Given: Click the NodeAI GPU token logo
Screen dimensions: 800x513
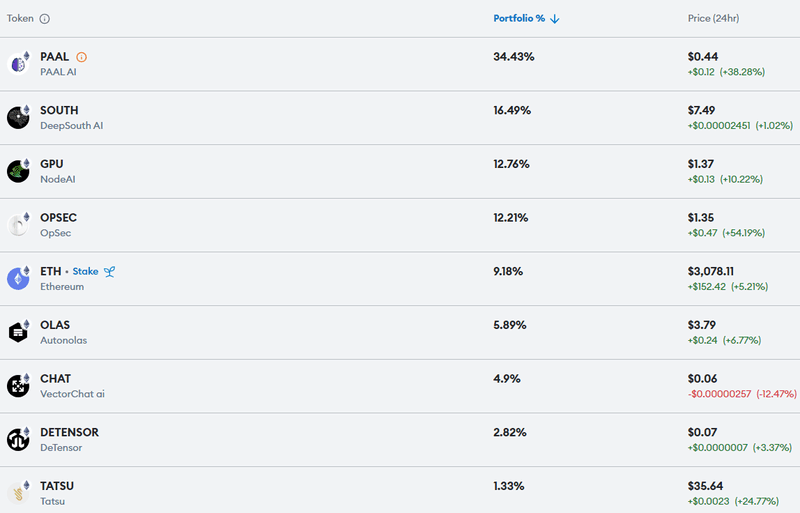Looking at the screenshot, I should coord(18,171).
